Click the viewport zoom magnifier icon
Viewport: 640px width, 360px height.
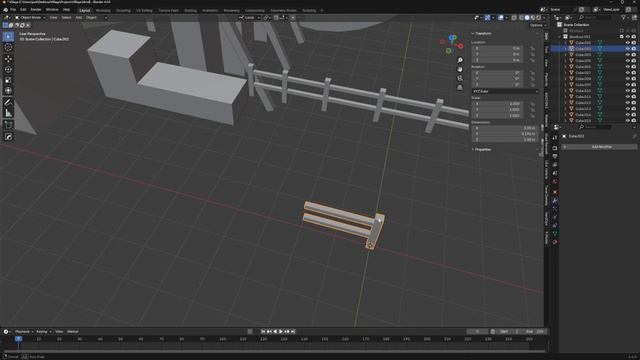[x=460, y=60]
